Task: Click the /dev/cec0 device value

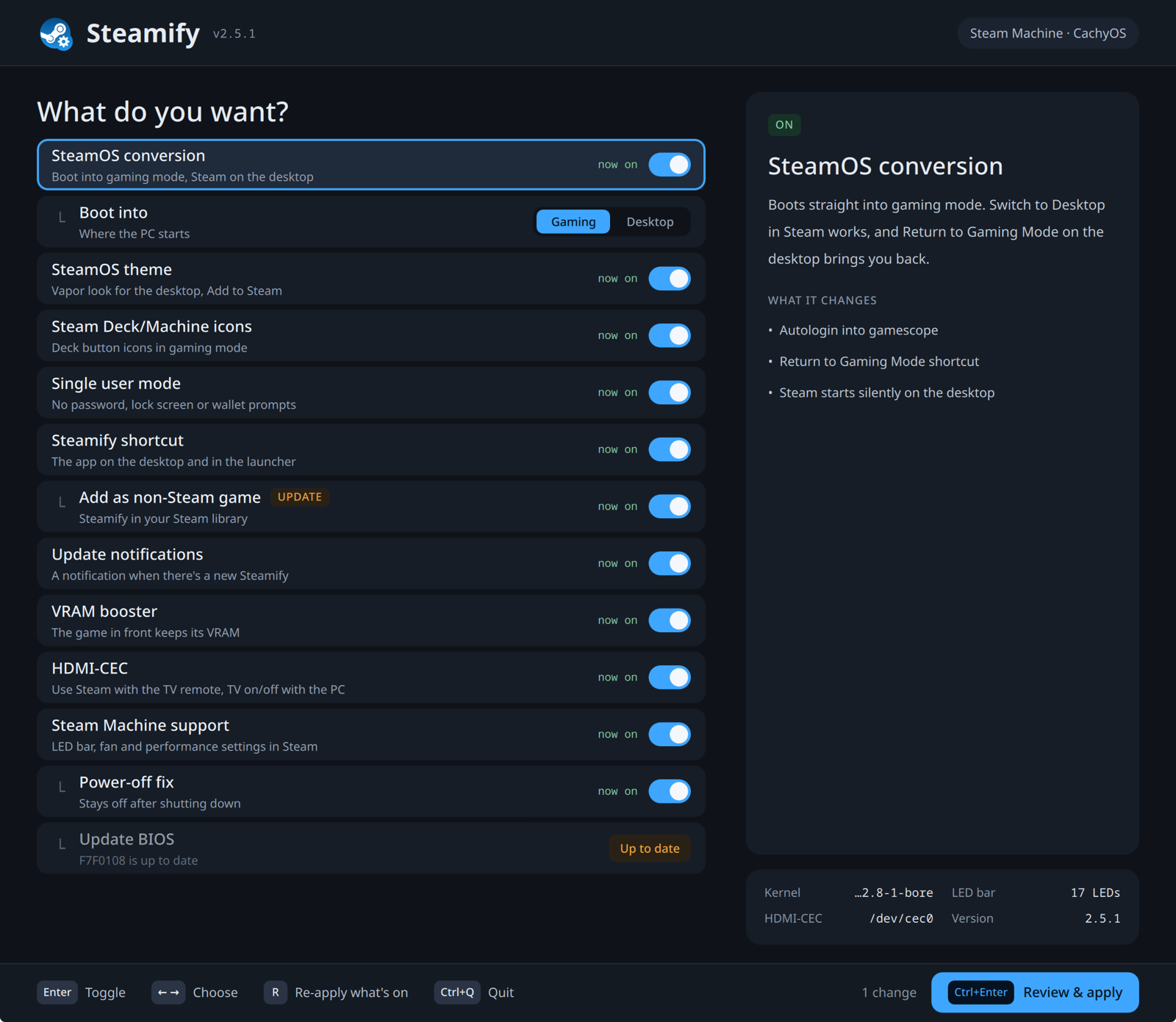Action: tap(901, 918)
